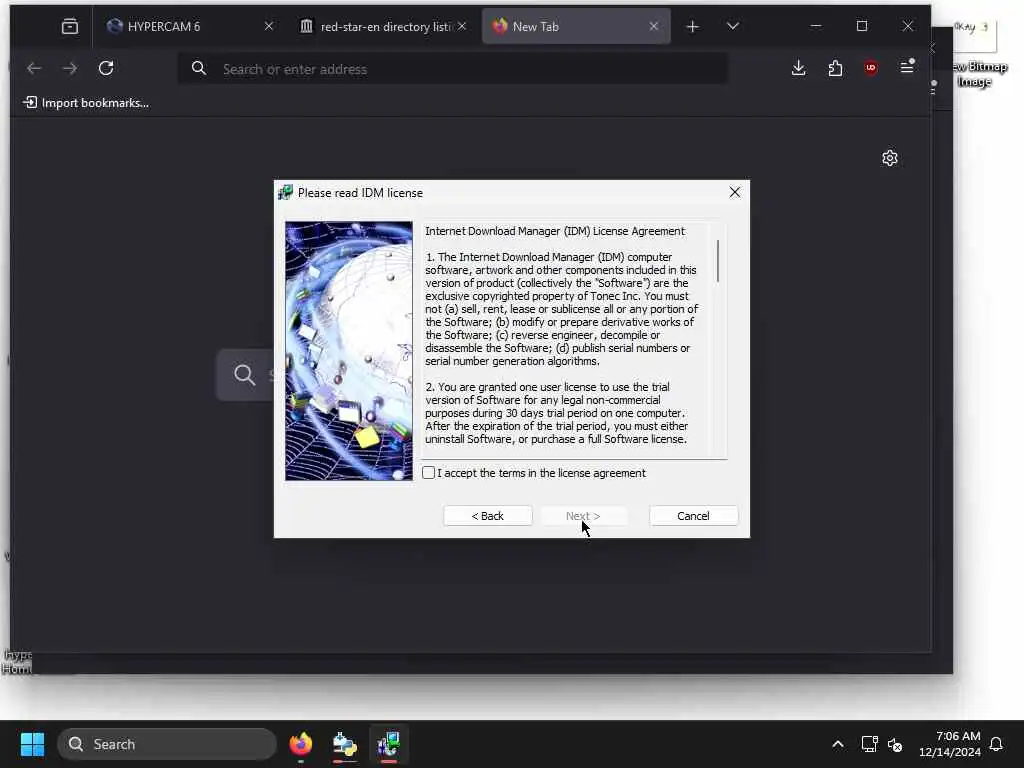
Task: Go forward in Firefox
Action: (70, 68)
